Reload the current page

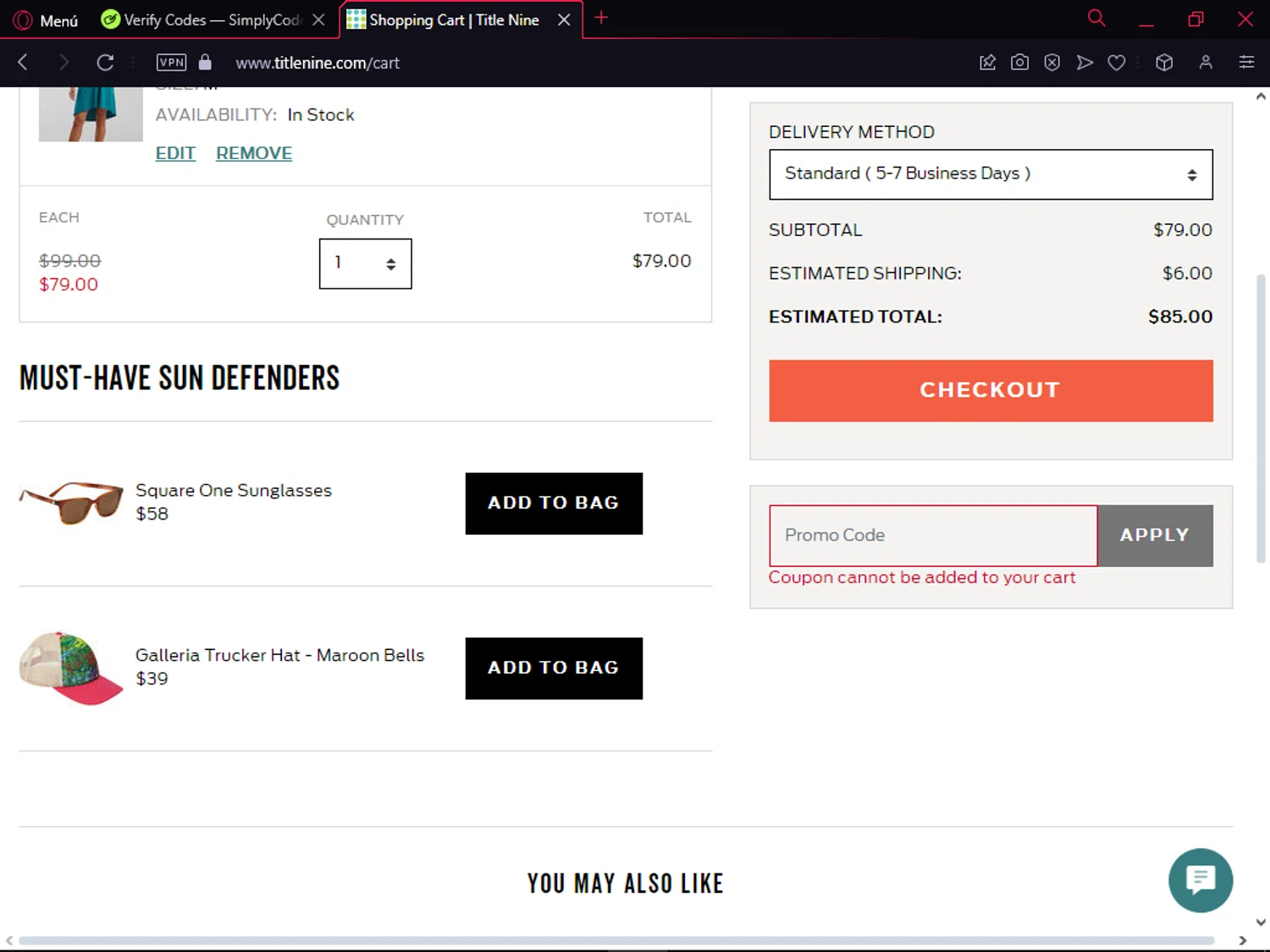(x=105, y=62)
